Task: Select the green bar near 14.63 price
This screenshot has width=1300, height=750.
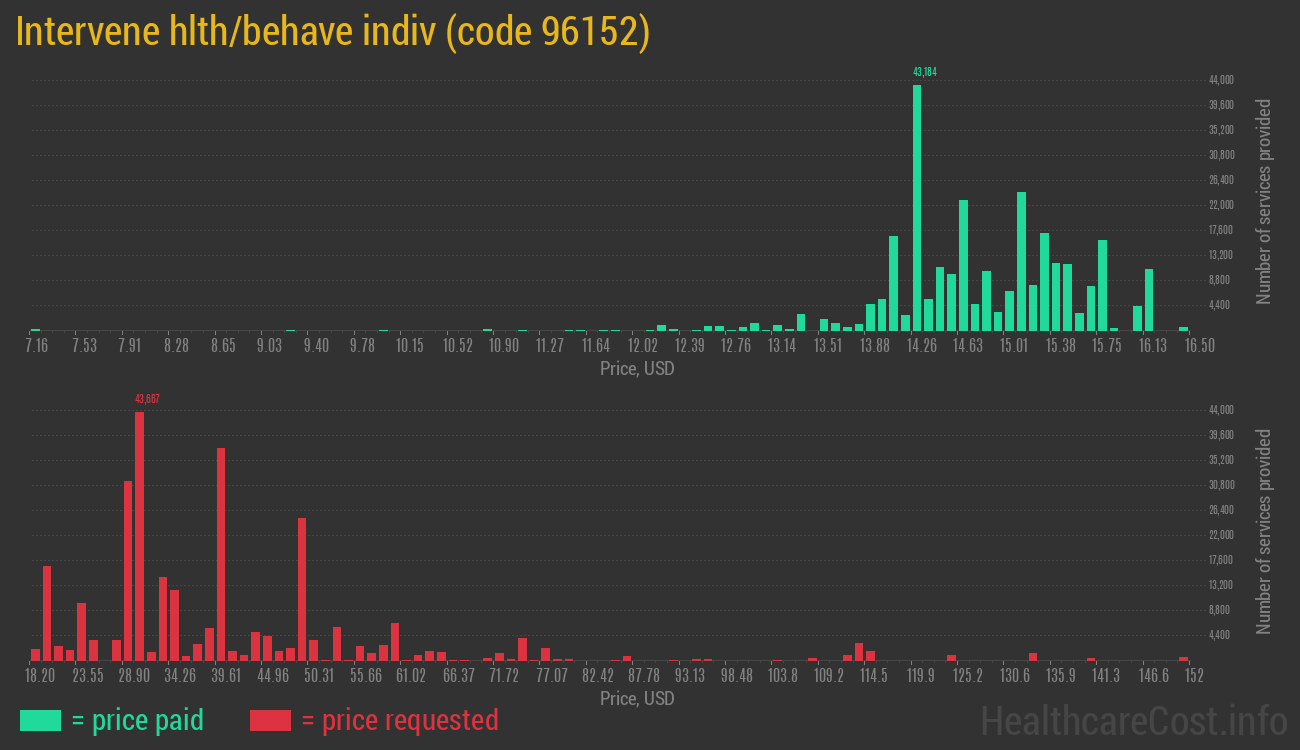Action: 964,265
